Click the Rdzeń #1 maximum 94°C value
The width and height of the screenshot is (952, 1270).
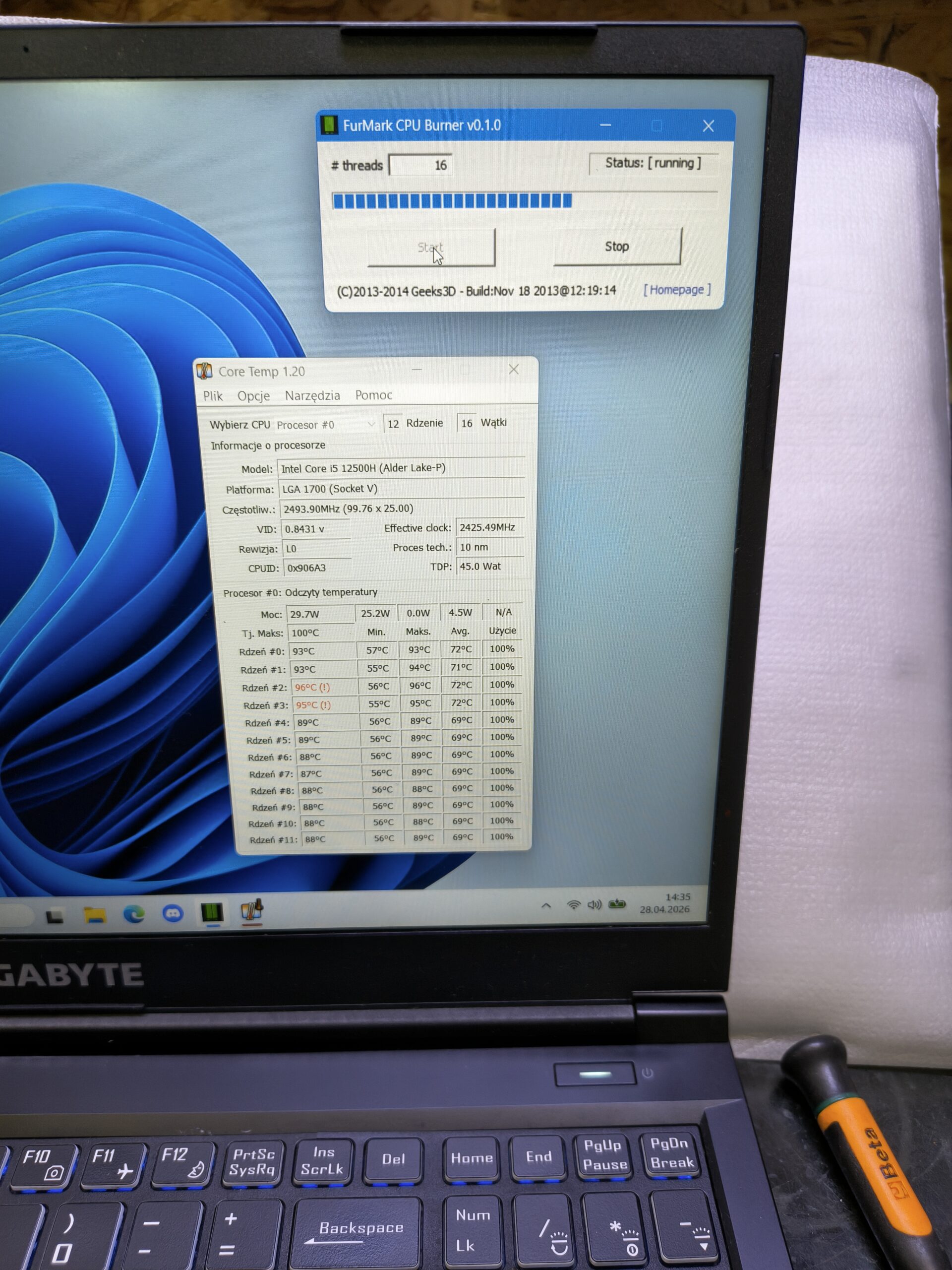click(419, 668)
